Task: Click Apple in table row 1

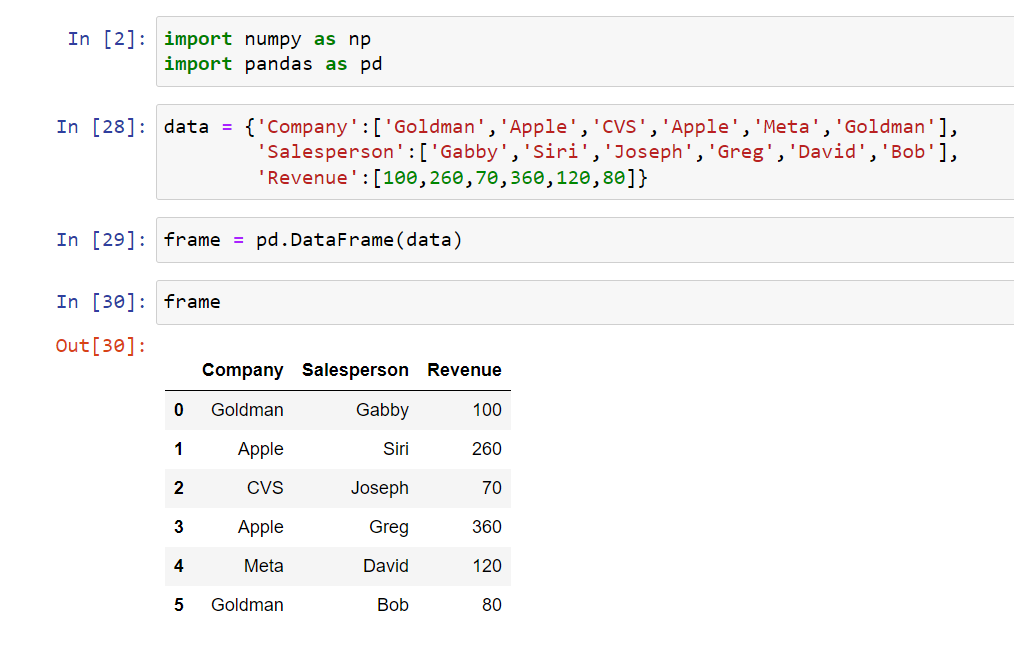Action: click(261, 449)
